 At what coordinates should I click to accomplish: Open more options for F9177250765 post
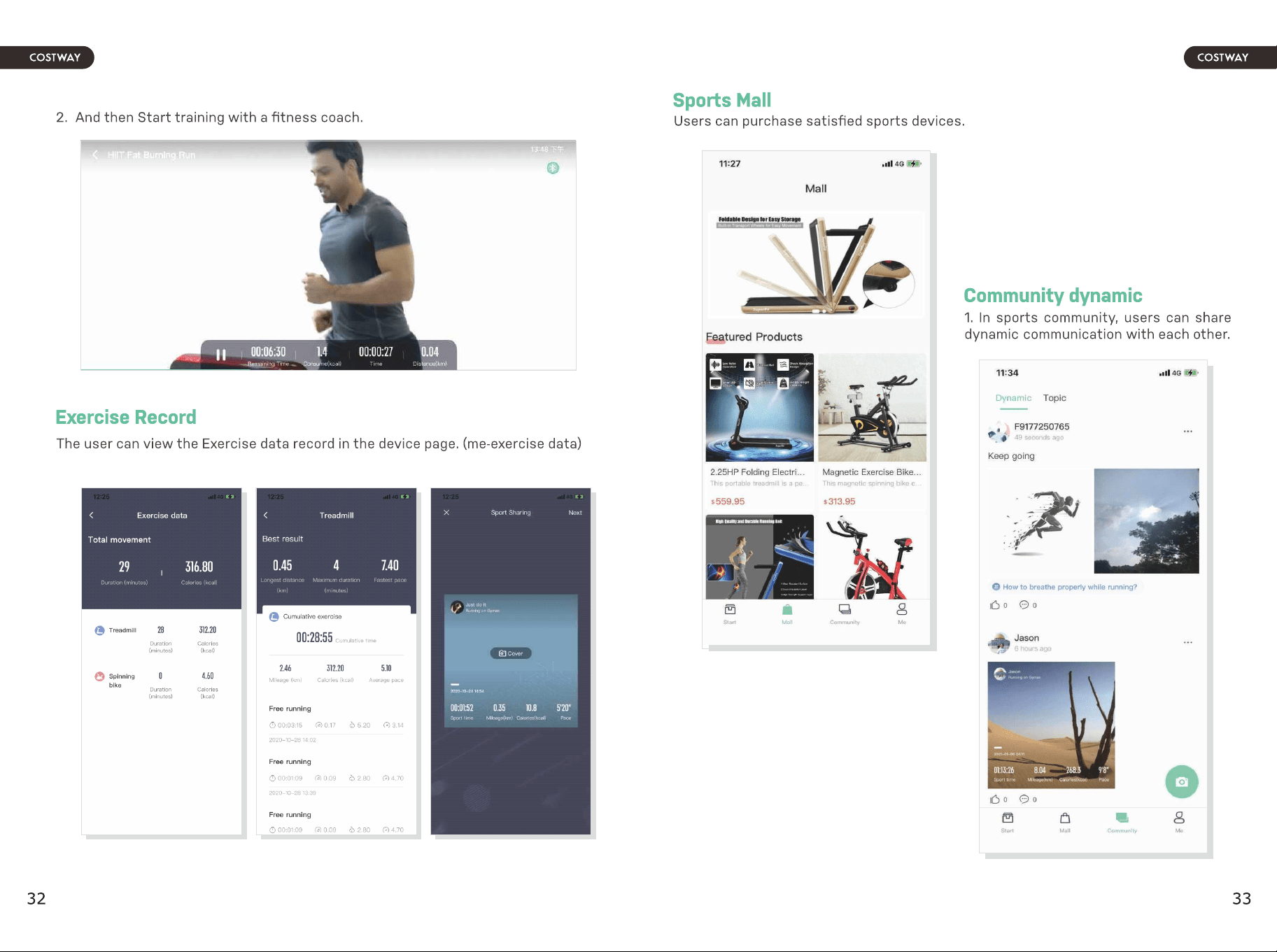pos(1187,432)
